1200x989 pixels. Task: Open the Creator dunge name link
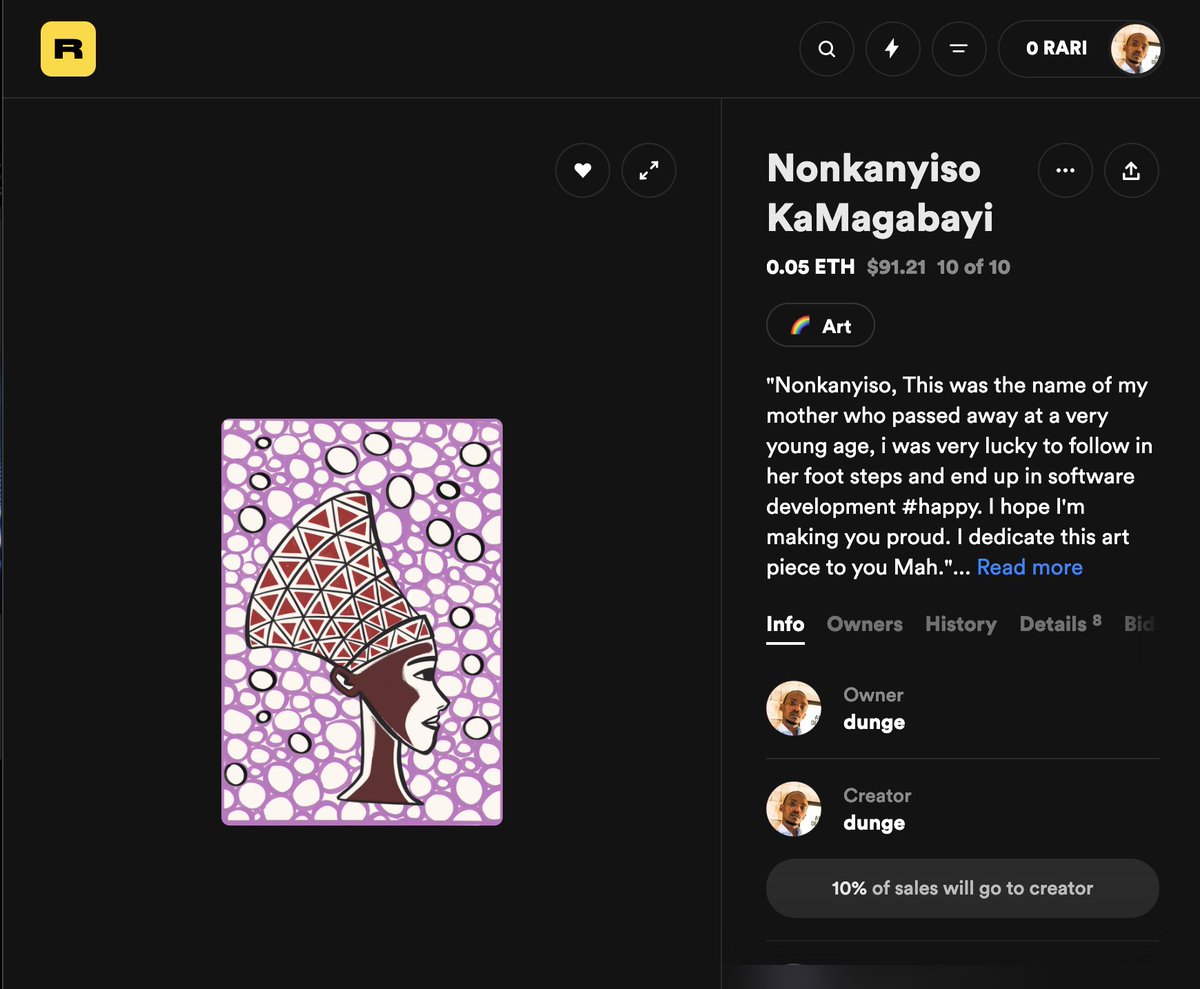(874, 823)
